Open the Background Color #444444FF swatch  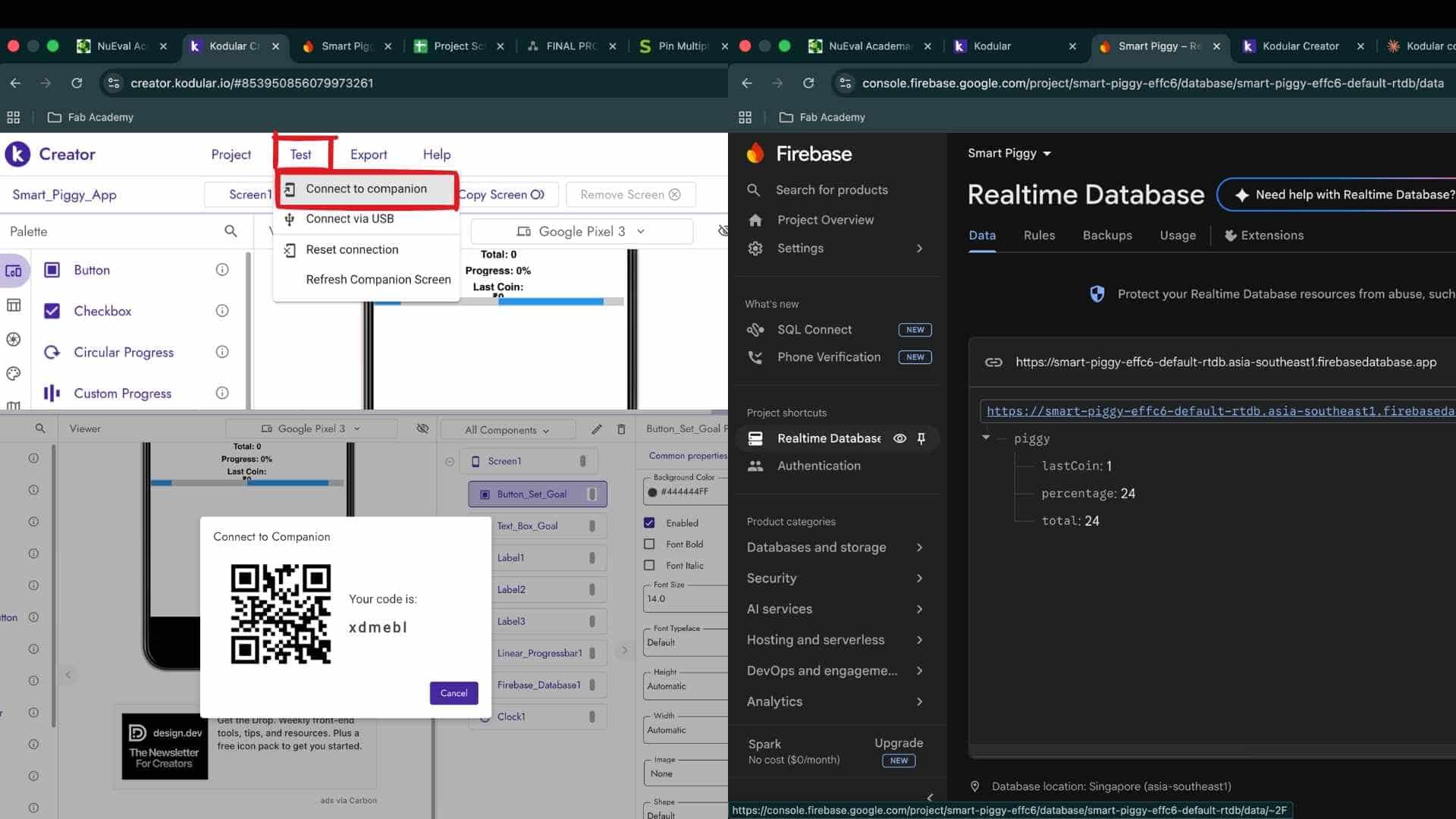[652, 492]
